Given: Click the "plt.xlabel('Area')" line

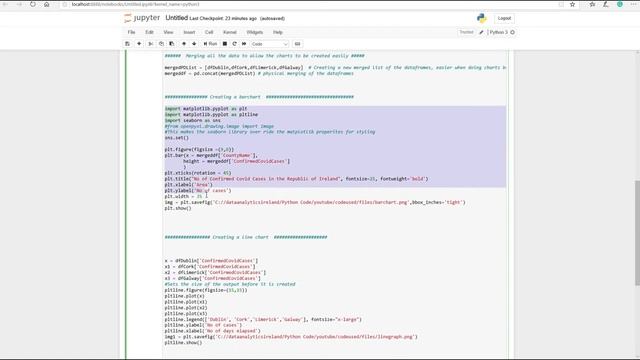Looking at the screenshot, I should 189,185.
